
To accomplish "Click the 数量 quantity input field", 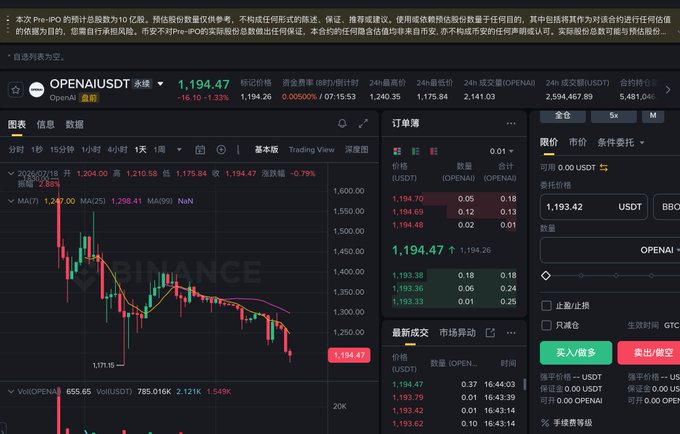I will (610, 250).
